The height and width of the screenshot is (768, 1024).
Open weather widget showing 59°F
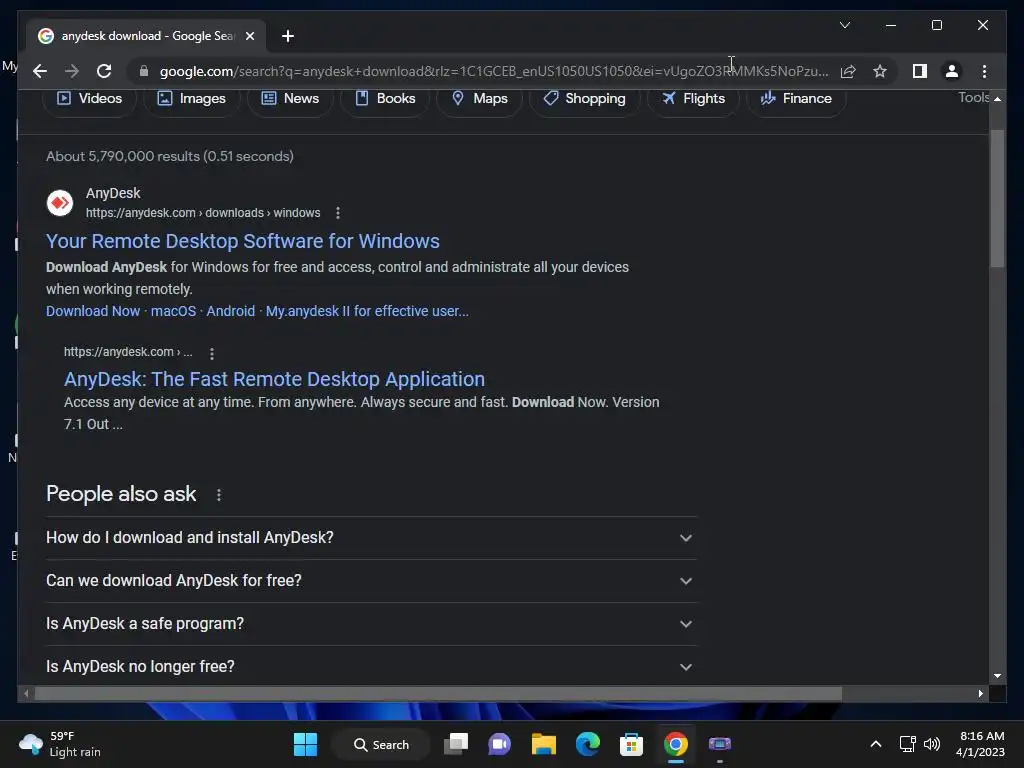pyautogui.click(x=60, y=744)
